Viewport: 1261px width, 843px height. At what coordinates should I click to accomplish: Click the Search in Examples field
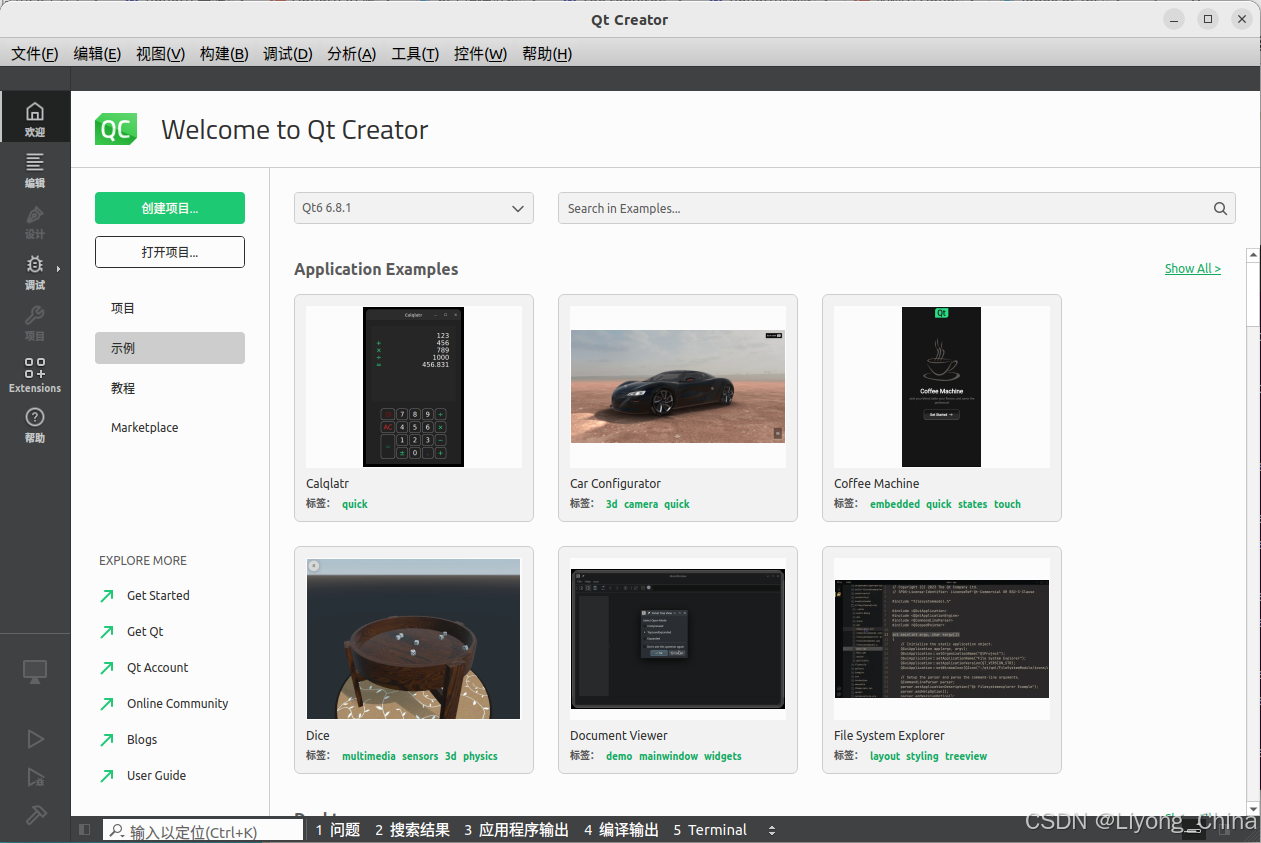tap(896, 208)
